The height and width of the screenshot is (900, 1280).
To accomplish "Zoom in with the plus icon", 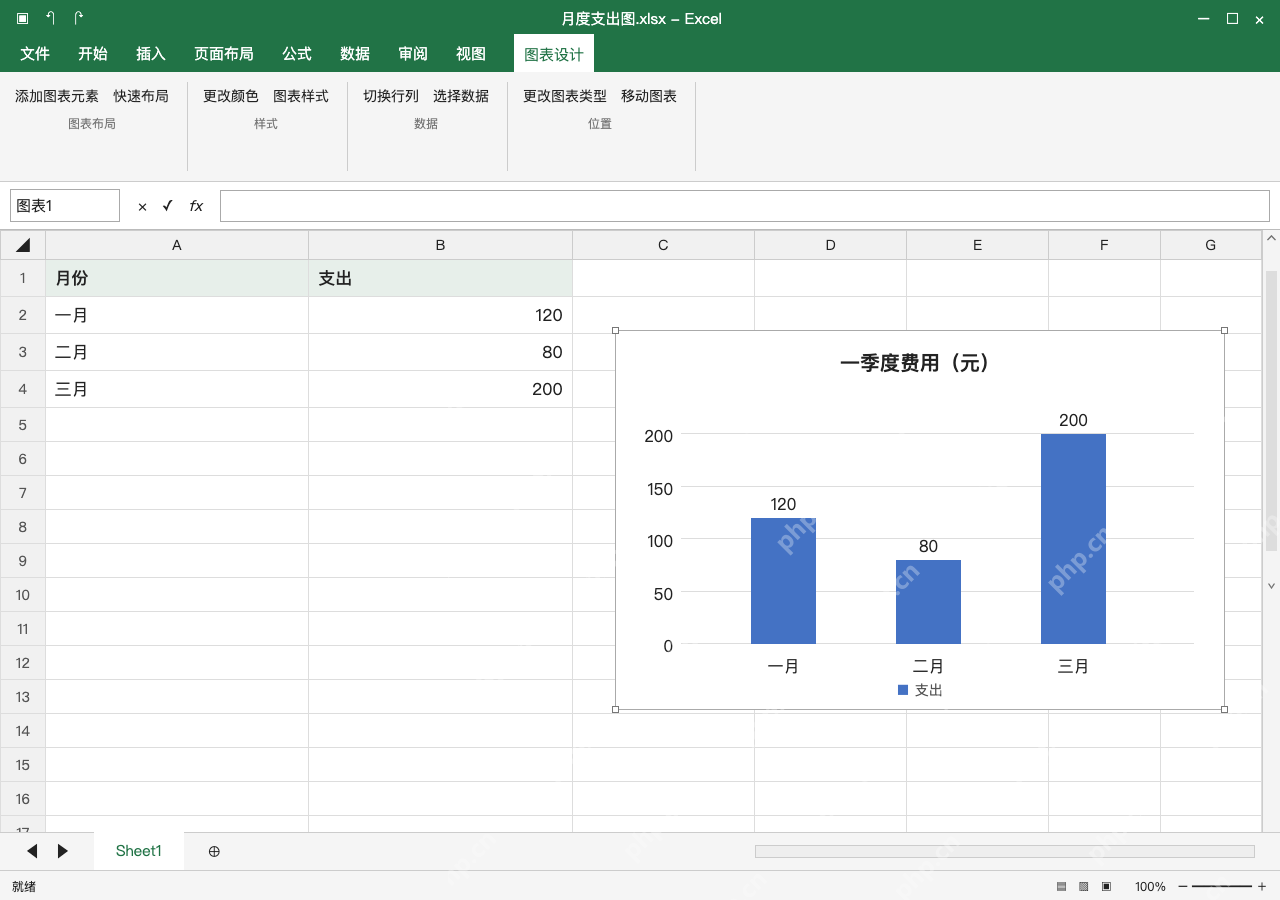I will [1262, 887].
